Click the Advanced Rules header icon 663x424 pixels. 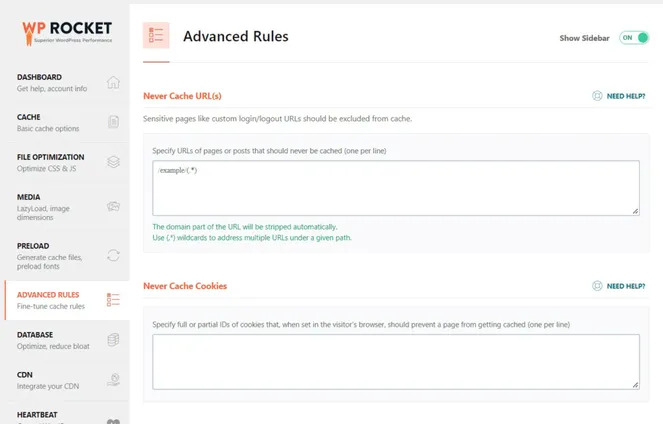click(156, 37)
